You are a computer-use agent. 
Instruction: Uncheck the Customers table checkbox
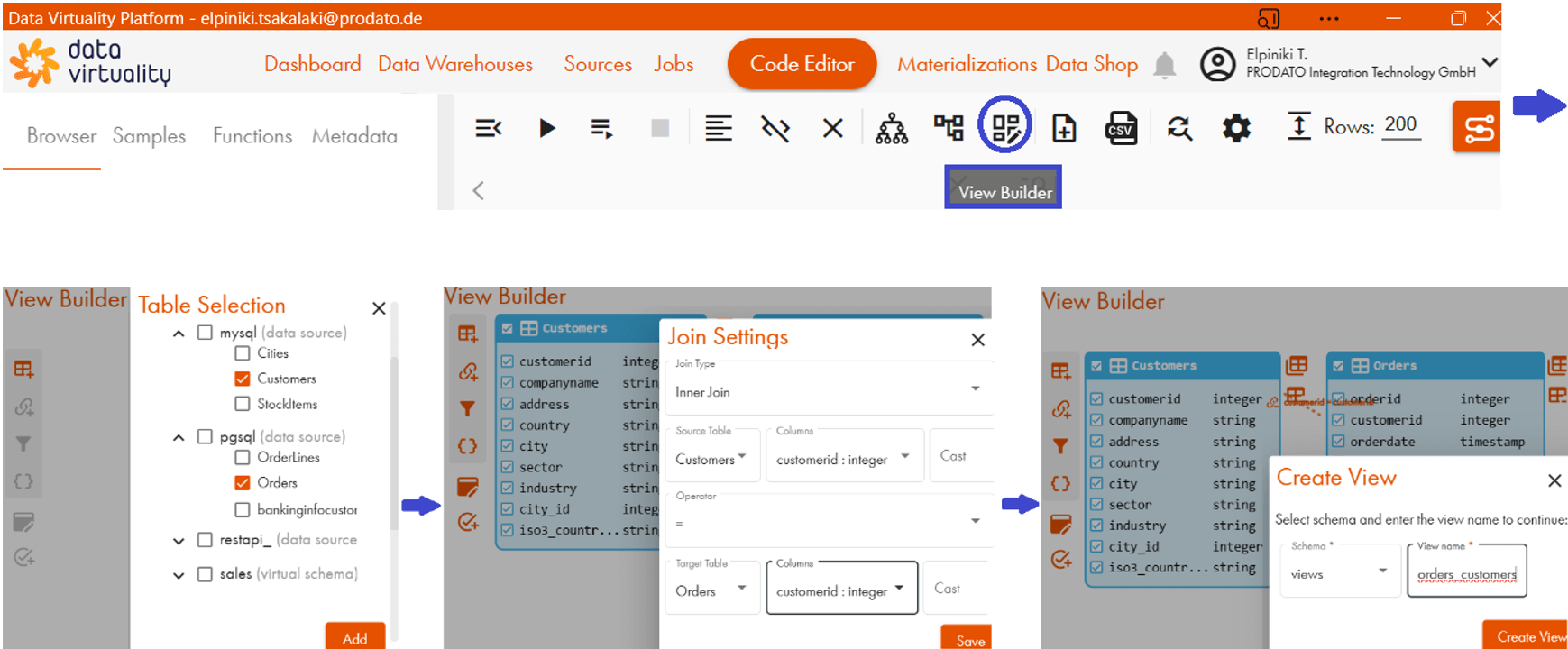(243, 379)
